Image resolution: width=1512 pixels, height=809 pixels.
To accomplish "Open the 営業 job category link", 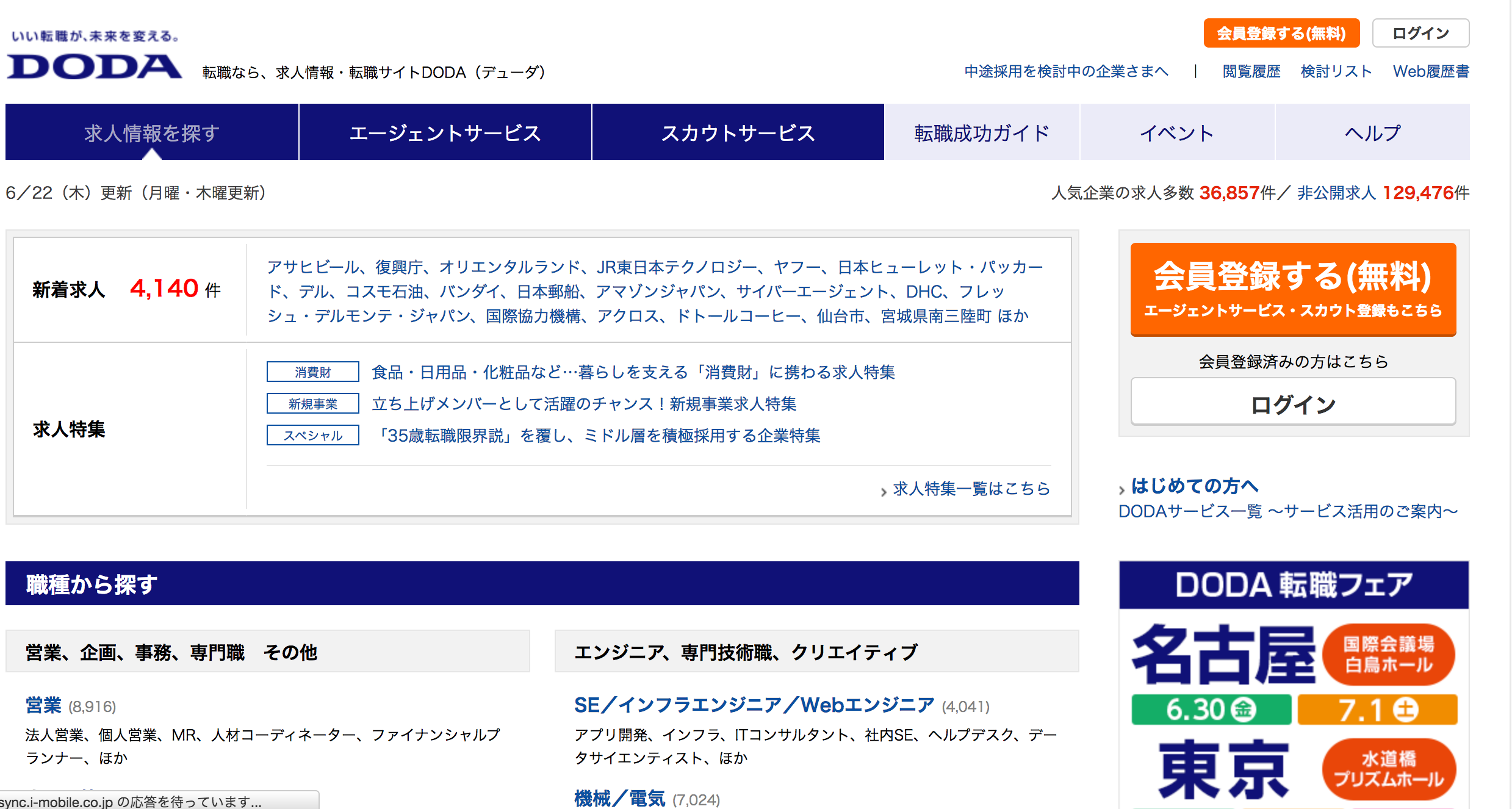I will click(43, 705).
